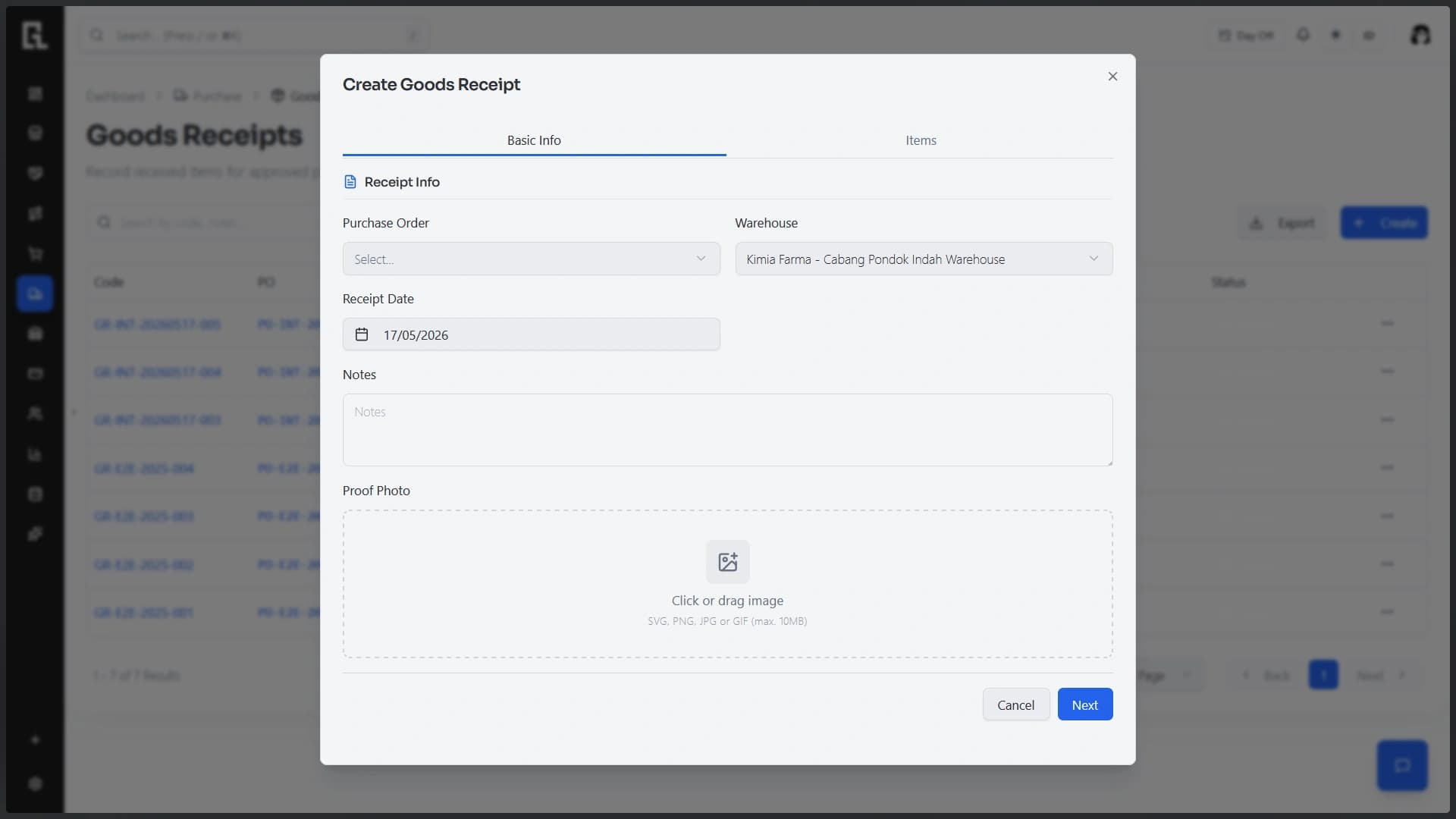Image resolution: width=1456 pixels, height=819 pixels.
Task: Open the user avatar menu
Action: (1420, 35)
